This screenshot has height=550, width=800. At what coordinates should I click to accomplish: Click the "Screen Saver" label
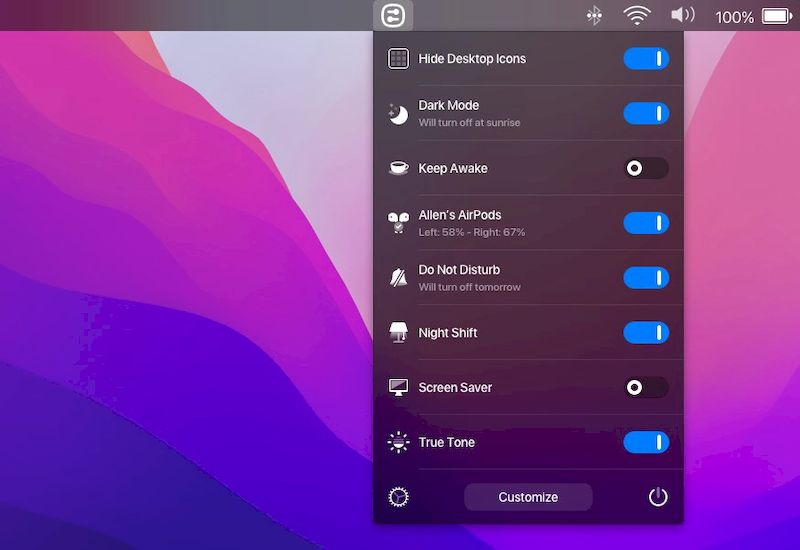(x=455, y=387)
